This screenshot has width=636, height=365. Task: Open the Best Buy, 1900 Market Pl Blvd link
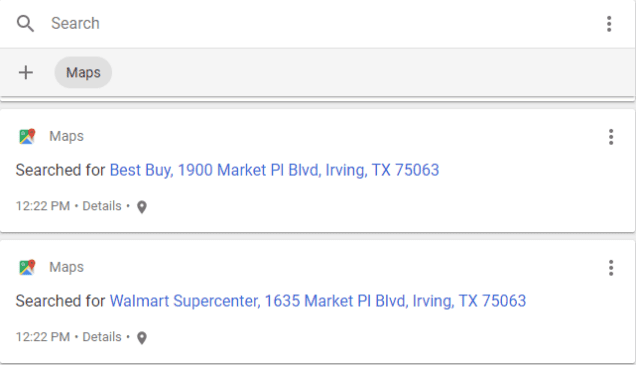(x=274, y=170)
